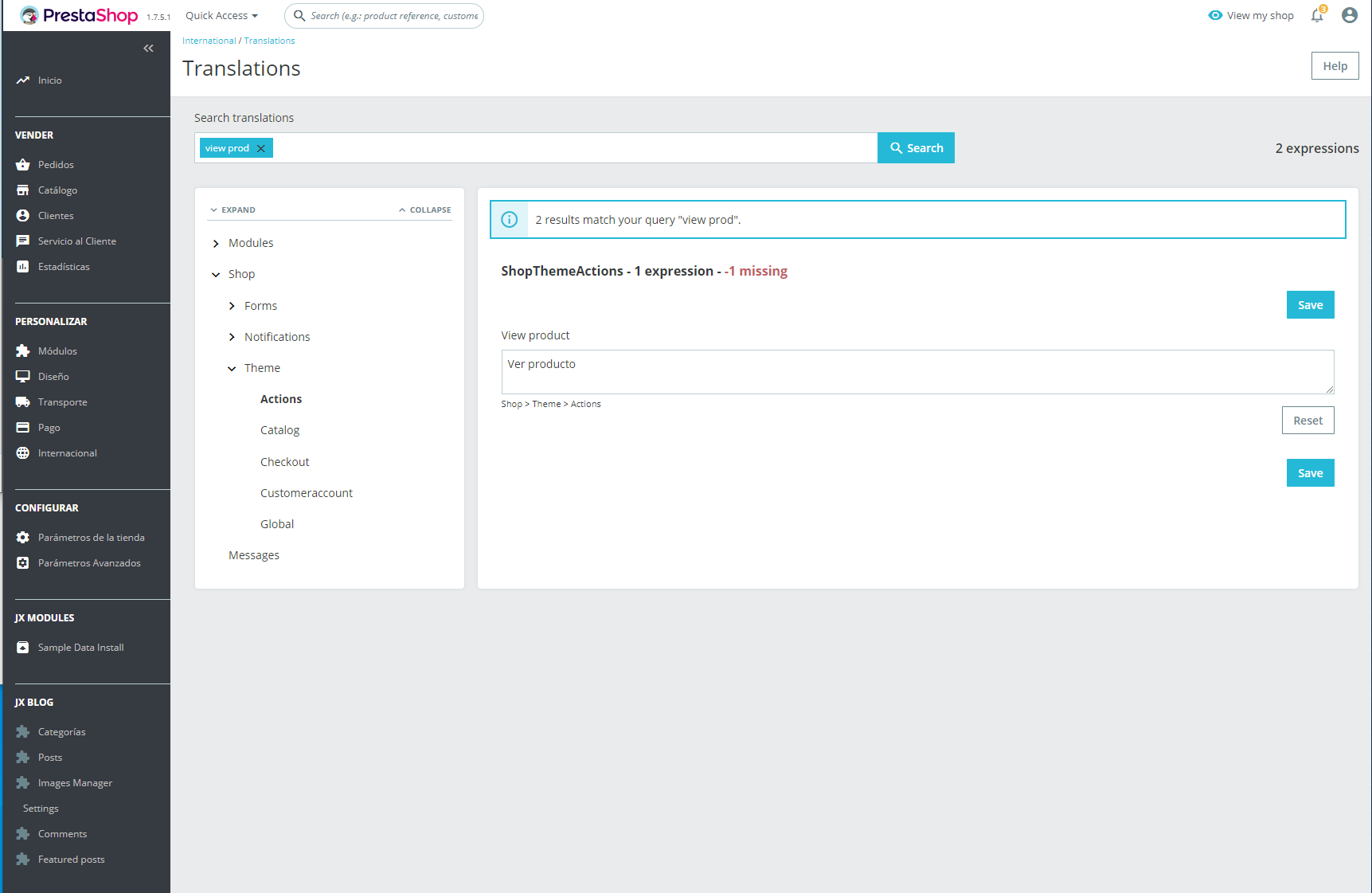1372x893 pixels.
Task: Click the Posts puzzle icon
Action: coord(22,758)
